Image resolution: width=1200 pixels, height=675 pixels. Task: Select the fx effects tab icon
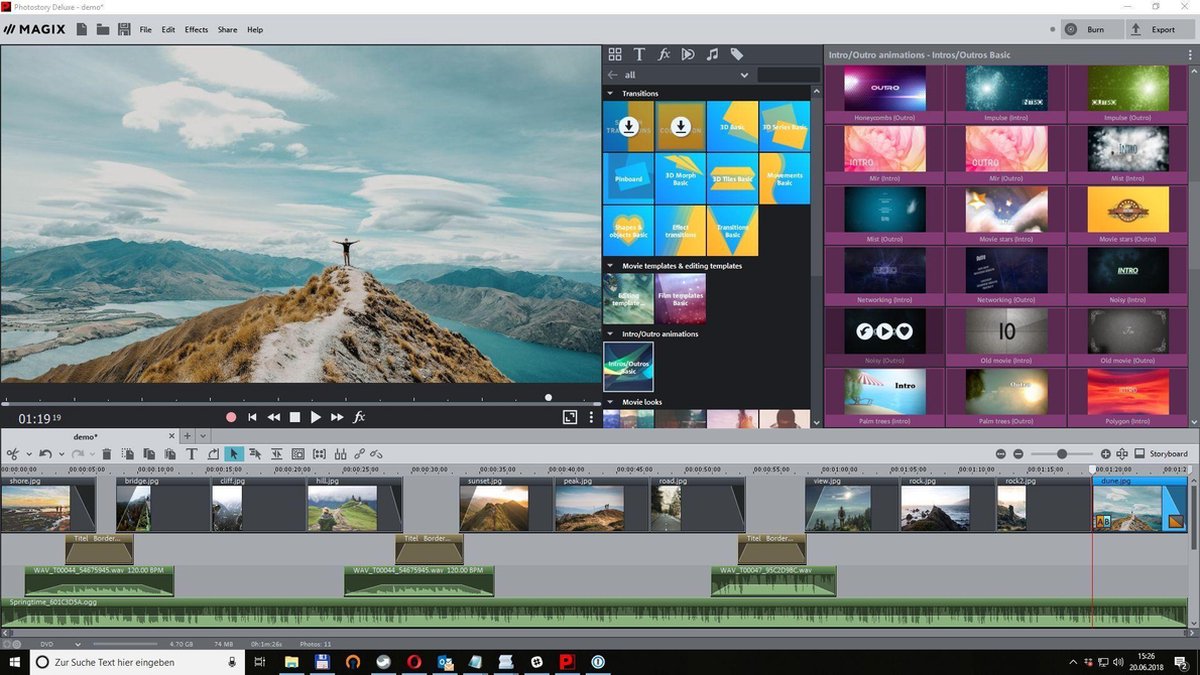[x=664, y=54]
